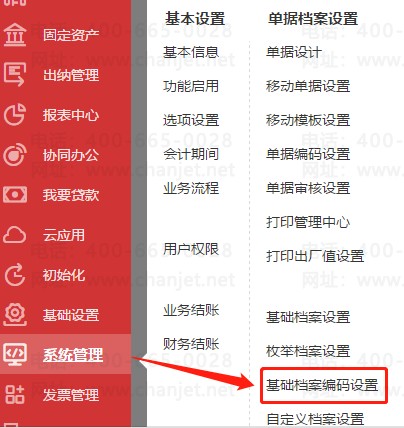The width and height of the screenshot is (404, 428).
Task: Click the 初始化 refresh icon
Action: tap(15, 275)
